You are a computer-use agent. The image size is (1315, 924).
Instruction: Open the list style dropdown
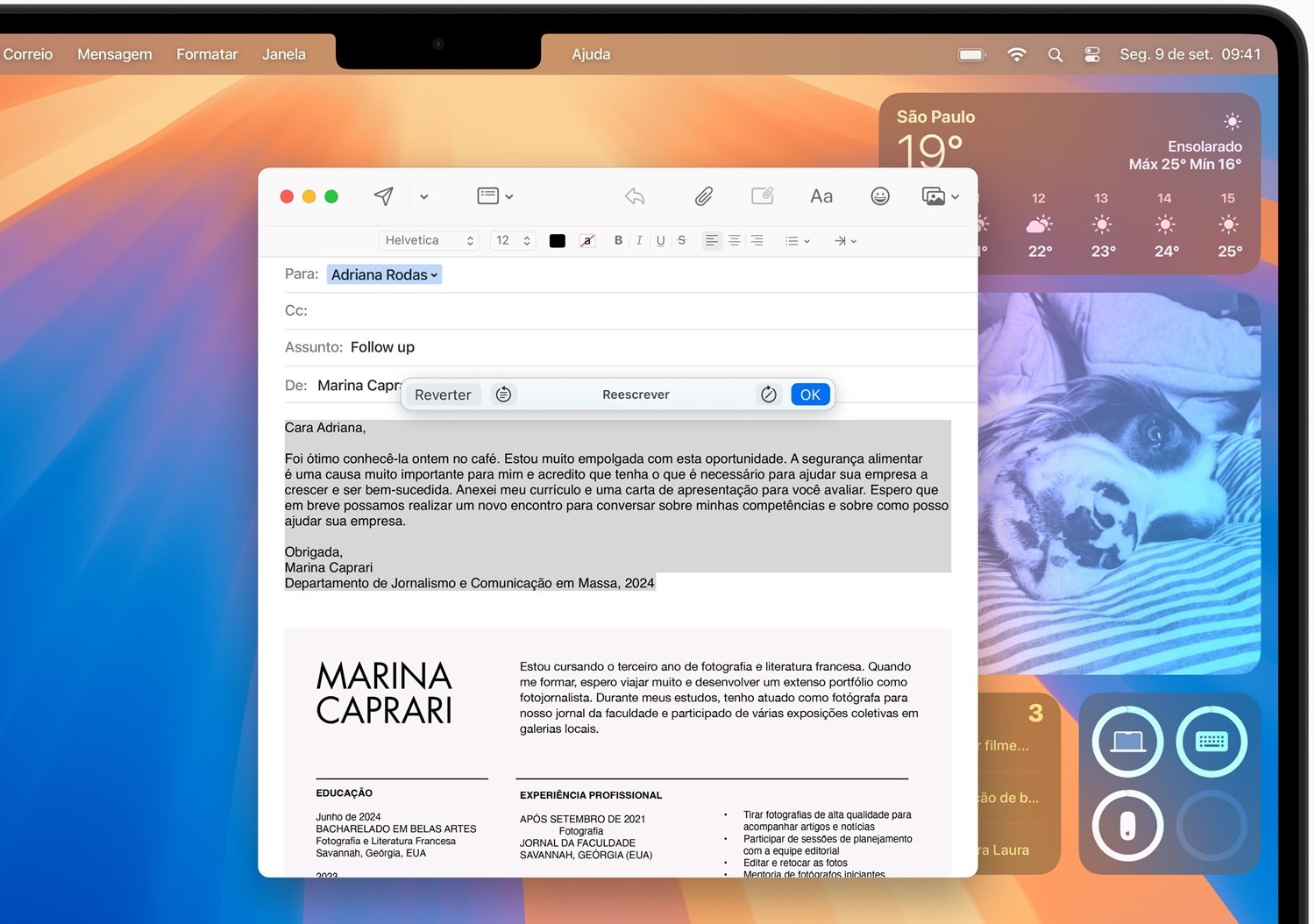pos(797,241)
